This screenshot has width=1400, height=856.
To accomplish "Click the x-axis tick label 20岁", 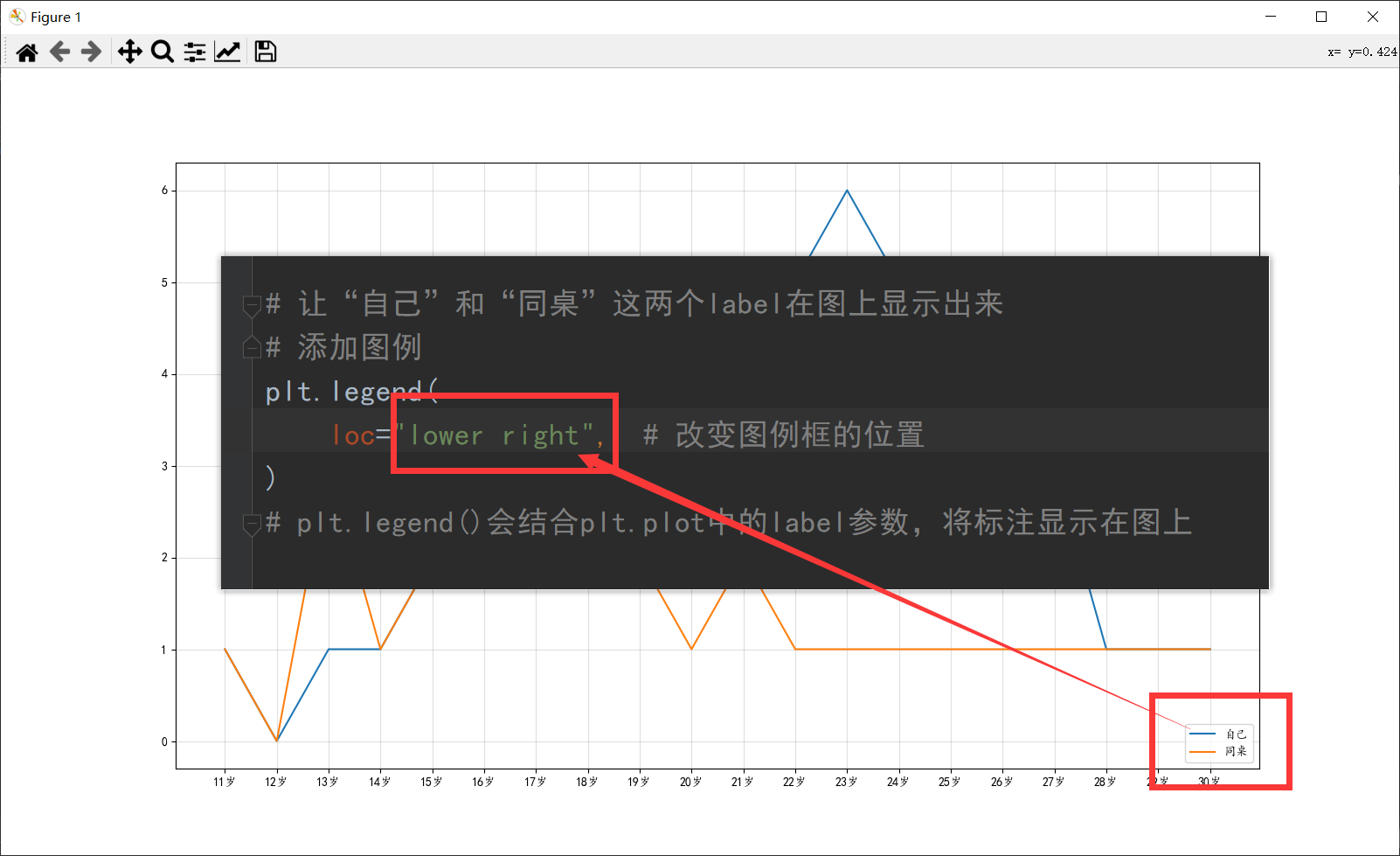I will tap(690, 782).
